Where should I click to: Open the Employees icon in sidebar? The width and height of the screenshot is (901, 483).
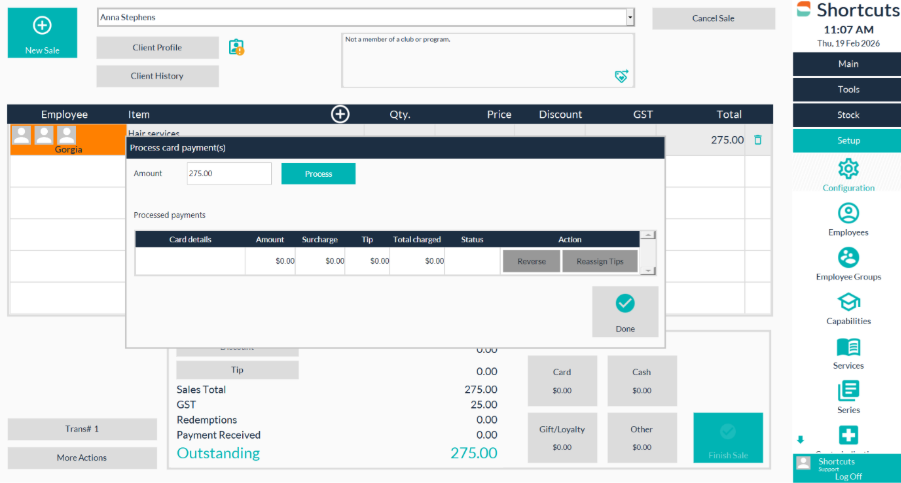tap(848, 213)
